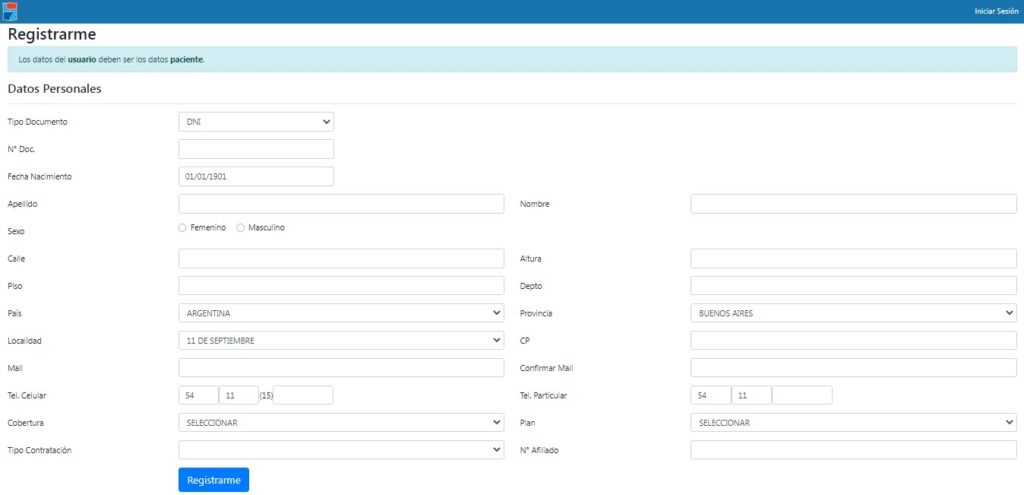
Task: Select the Masculino radio button
Action: coord(240,228)
